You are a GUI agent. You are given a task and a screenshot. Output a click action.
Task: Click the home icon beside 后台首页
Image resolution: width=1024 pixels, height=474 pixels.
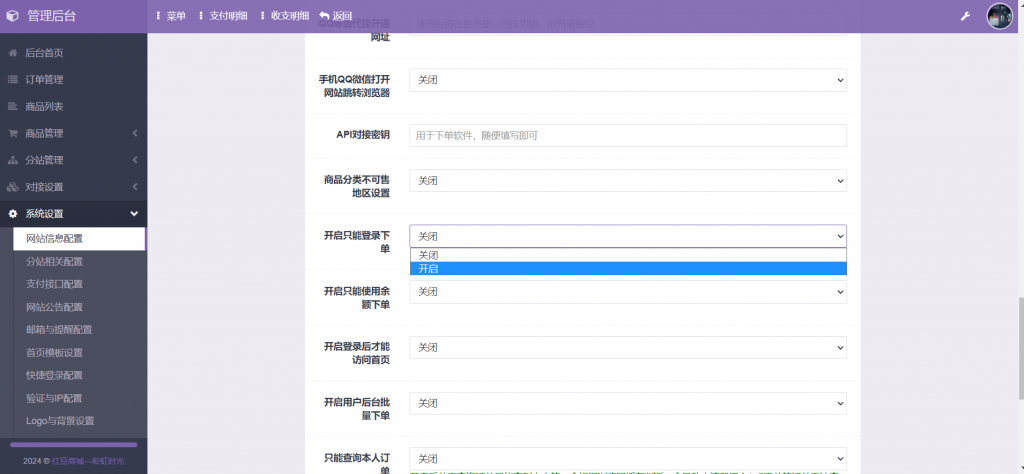point(12,53)
